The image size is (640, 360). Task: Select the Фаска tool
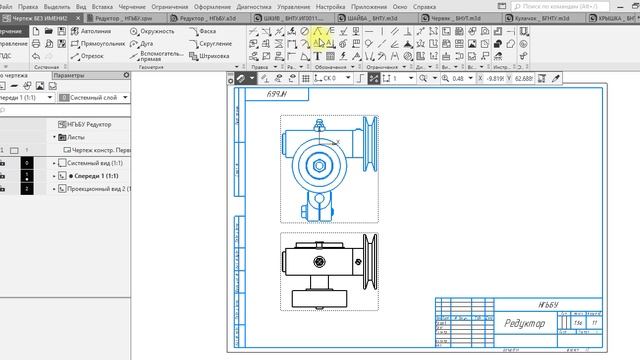pyautogui.click(x=203, y=31)
